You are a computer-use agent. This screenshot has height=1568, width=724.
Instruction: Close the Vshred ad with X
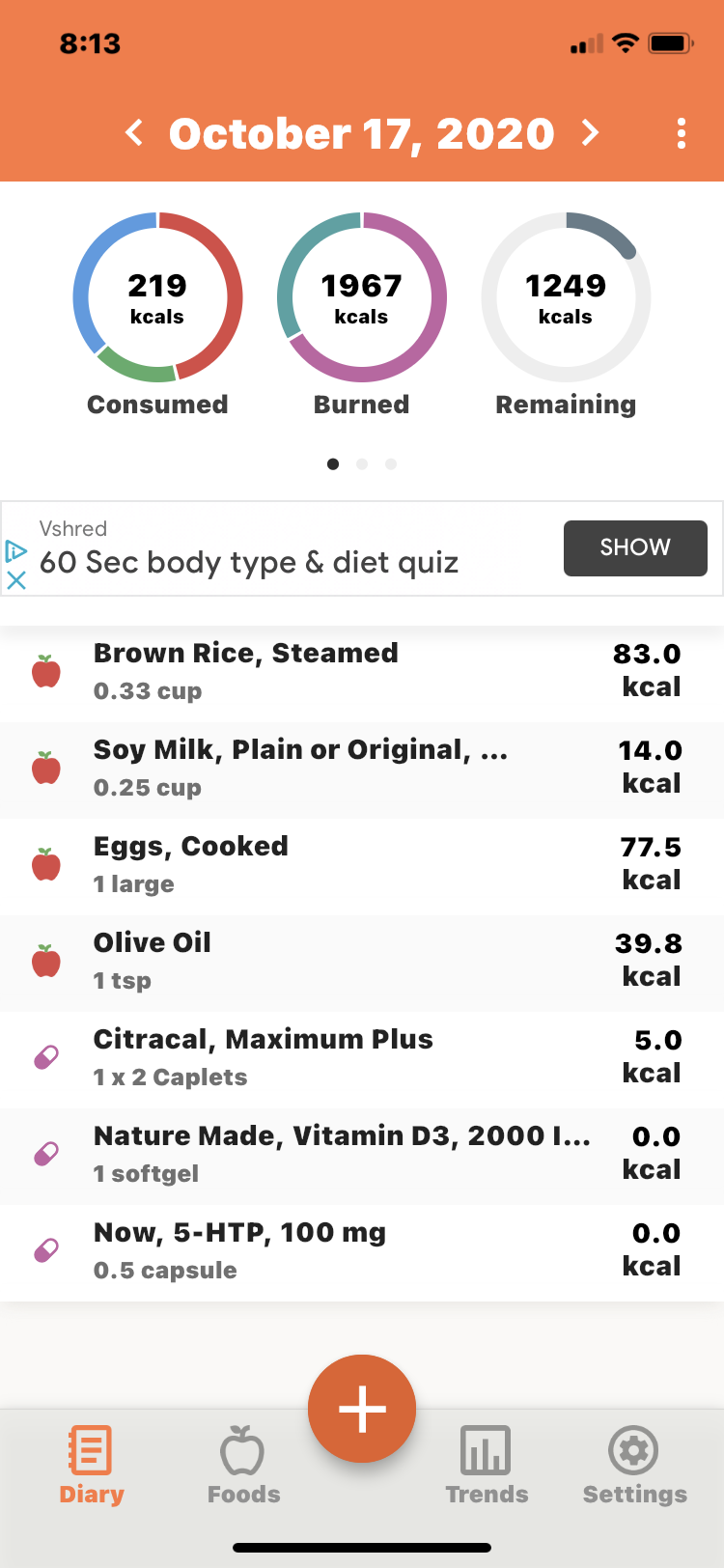(x=16, y=580)
